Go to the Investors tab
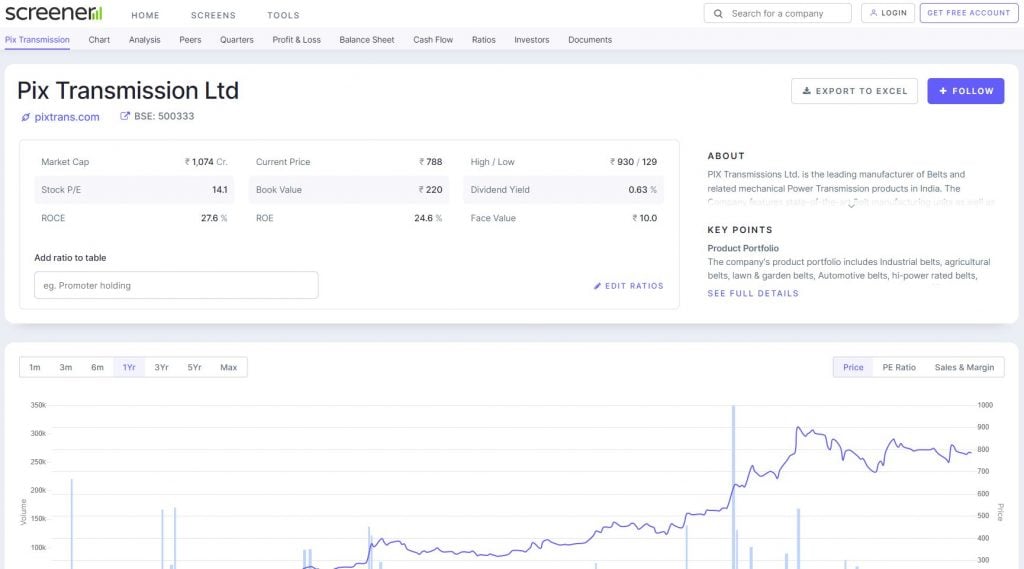Viewport: 1024px width, 569px height. (532, 40)
